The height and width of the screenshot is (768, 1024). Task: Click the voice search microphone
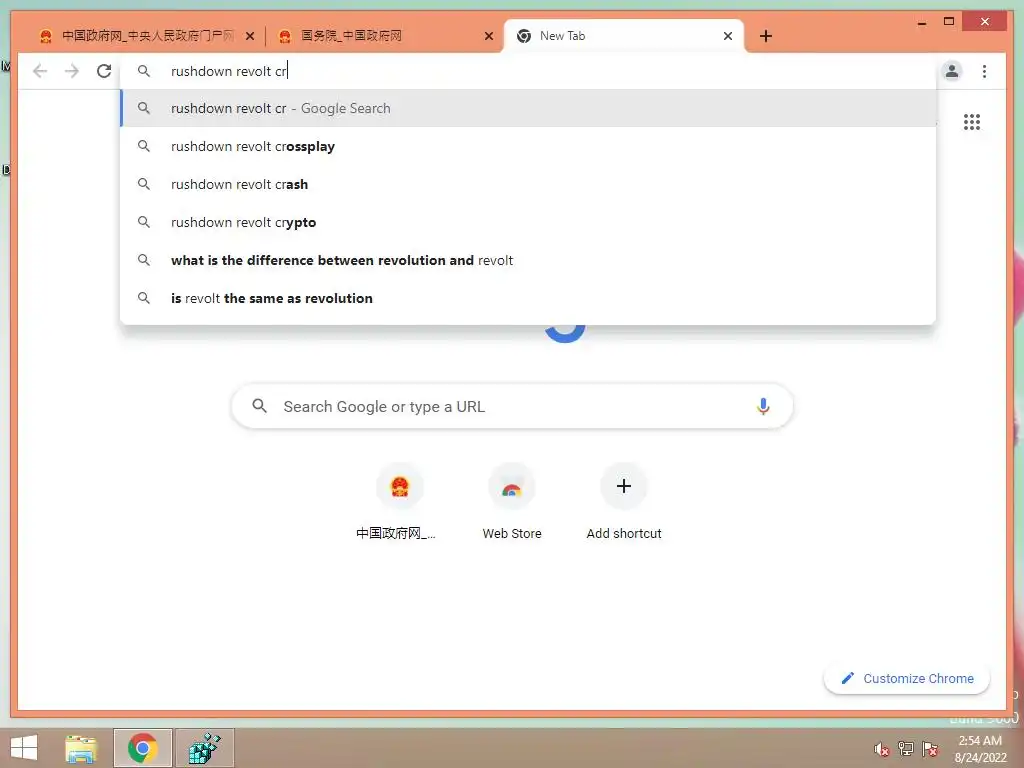(x=763, y=406)
